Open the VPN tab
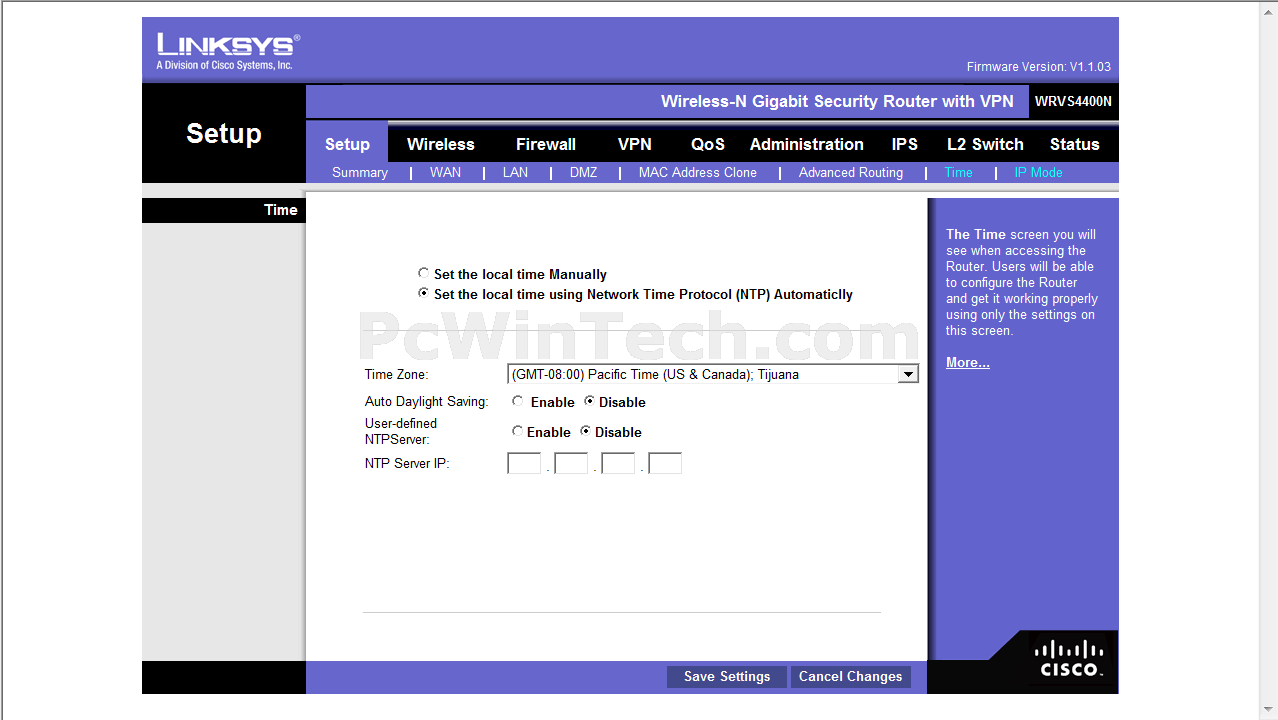The image size is (1278, 720). click(635, 144)
